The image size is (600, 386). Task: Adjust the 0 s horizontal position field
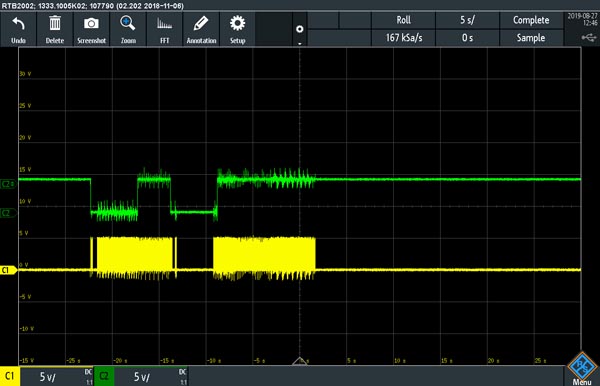[467, 37]
